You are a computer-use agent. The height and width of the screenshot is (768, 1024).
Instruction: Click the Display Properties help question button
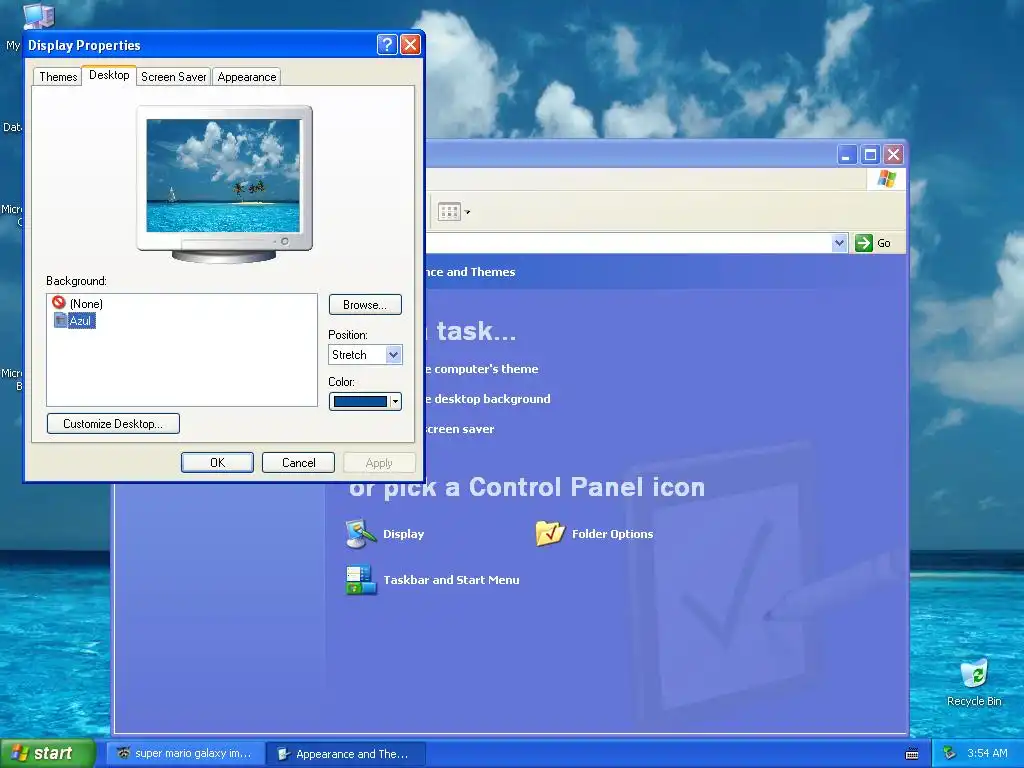pyautogui.click(x=387, y=44)
